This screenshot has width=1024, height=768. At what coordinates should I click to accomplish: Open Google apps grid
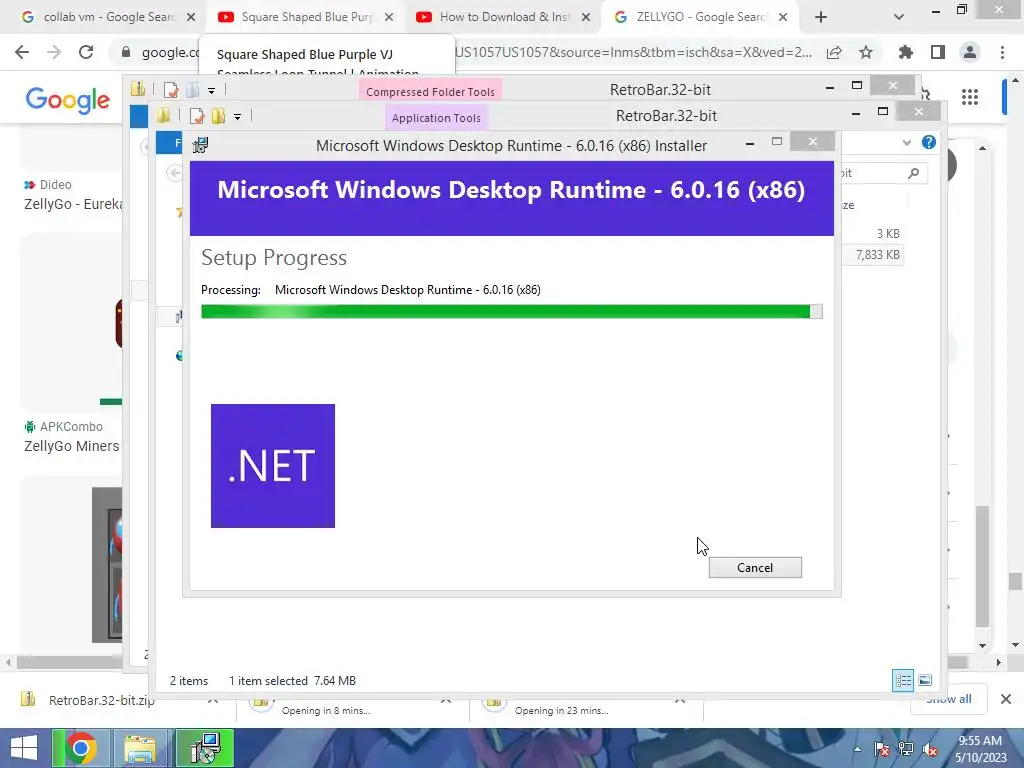[x=970, y=97]
